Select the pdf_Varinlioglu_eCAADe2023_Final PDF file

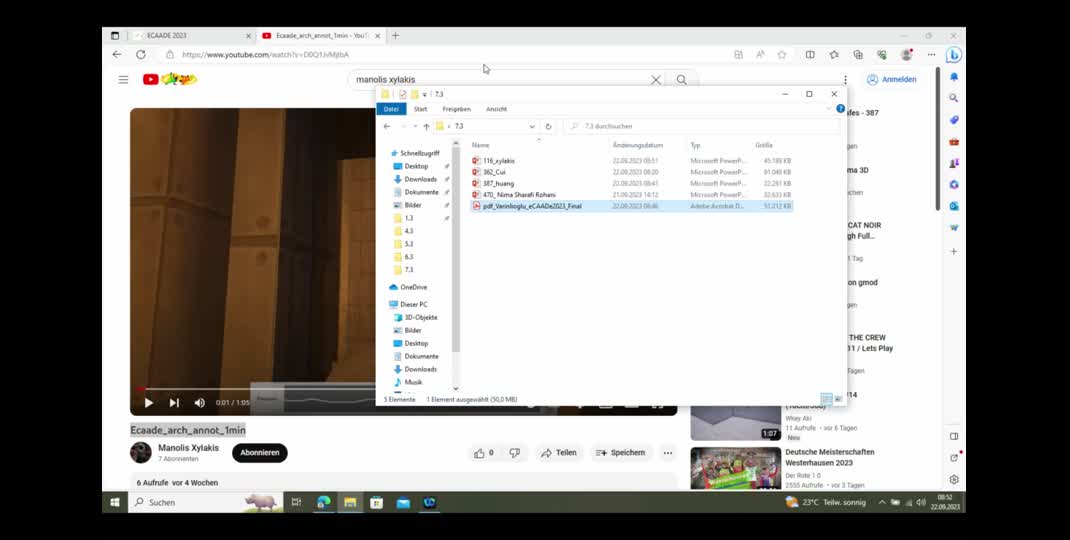[x=532, y=206]
